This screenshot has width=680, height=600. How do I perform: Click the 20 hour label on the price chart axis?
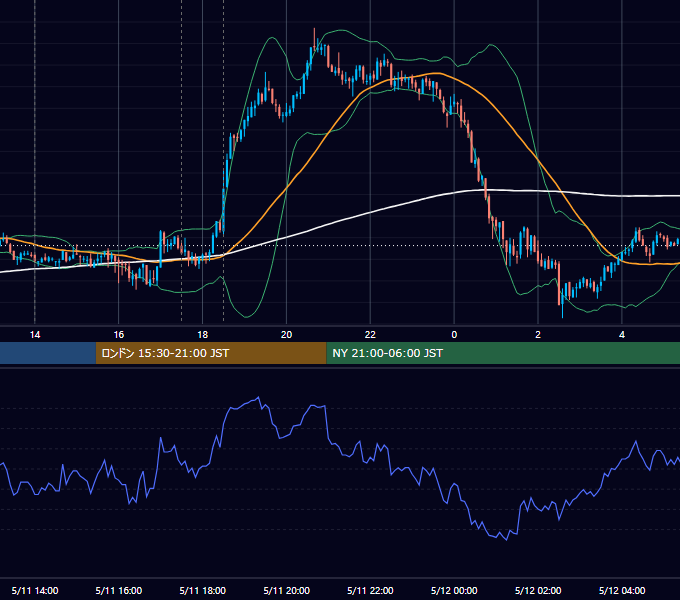click(x=286, y=335)
